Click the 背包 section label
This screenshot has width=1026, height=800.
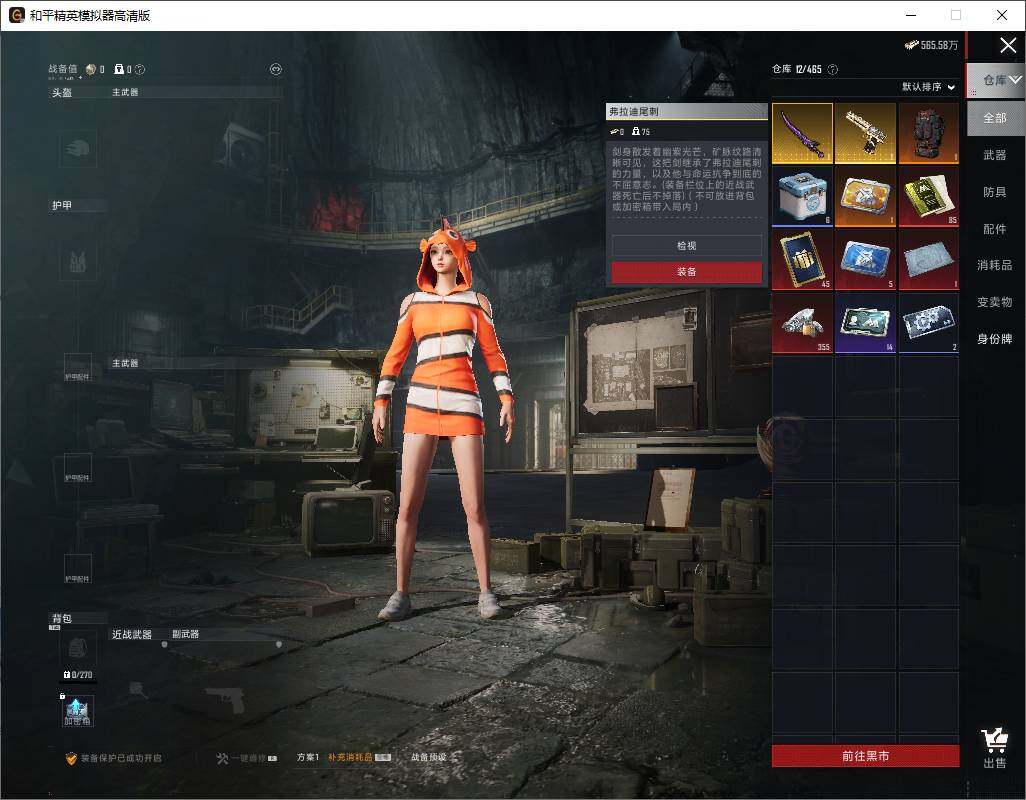[62, 619]
